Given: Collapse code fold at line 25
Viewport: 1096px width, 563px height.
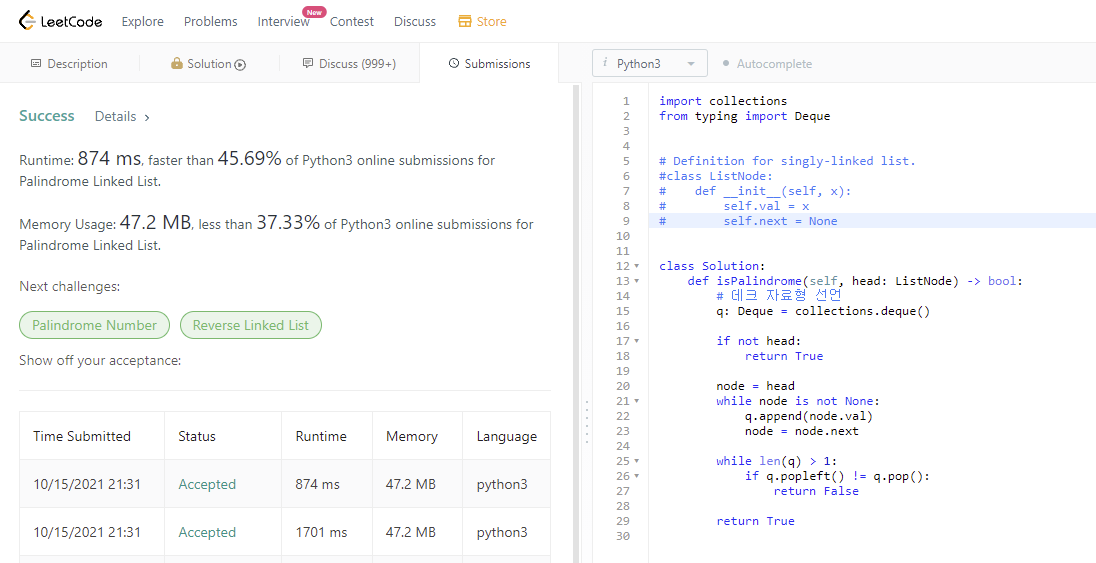Looking at the screenshot, I should point(637,461).
